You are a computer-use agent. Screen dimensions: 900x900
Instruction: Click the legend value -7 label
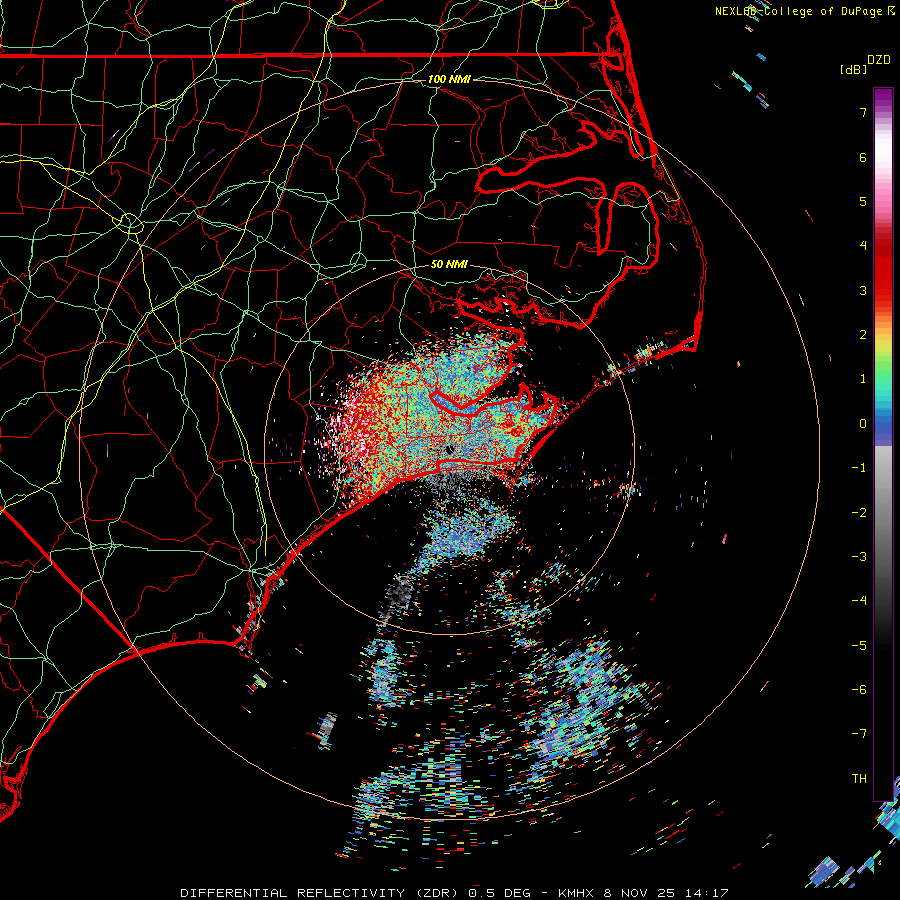click(859, 734)
